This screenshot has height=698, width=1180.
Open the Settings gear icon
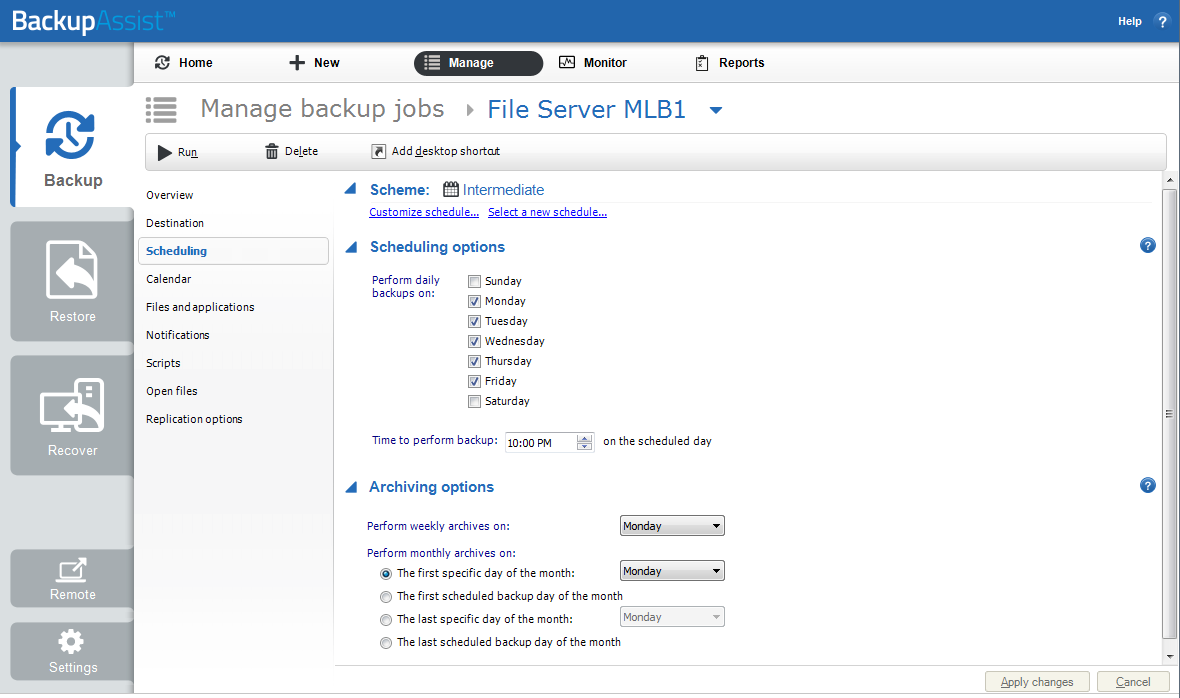71,642
